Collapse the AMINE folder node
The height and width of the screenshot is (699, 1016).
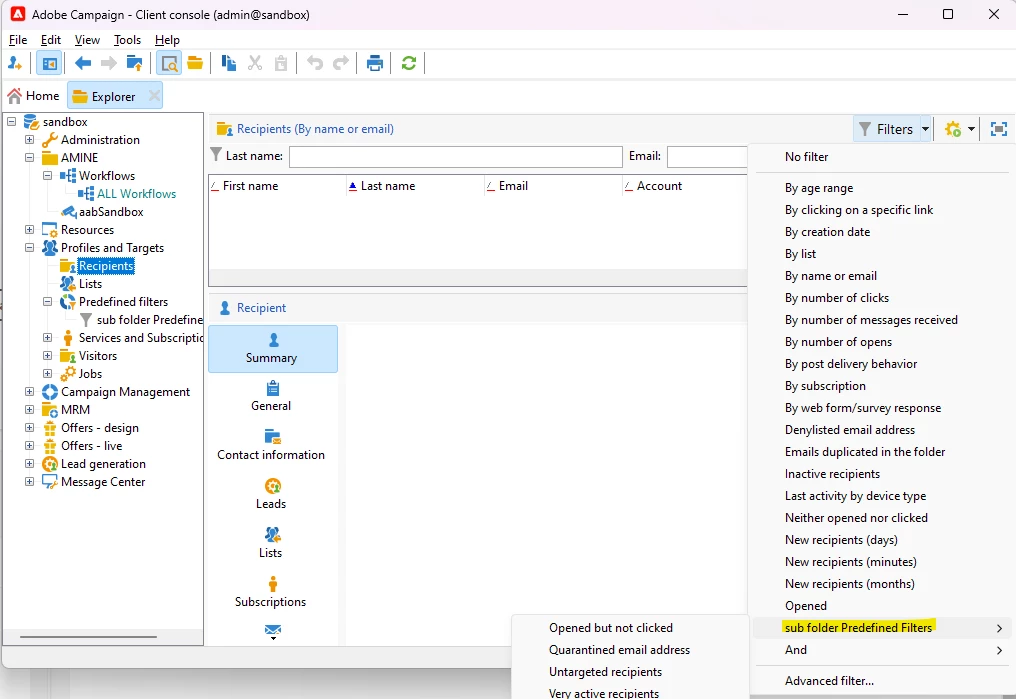pos(29,157)
